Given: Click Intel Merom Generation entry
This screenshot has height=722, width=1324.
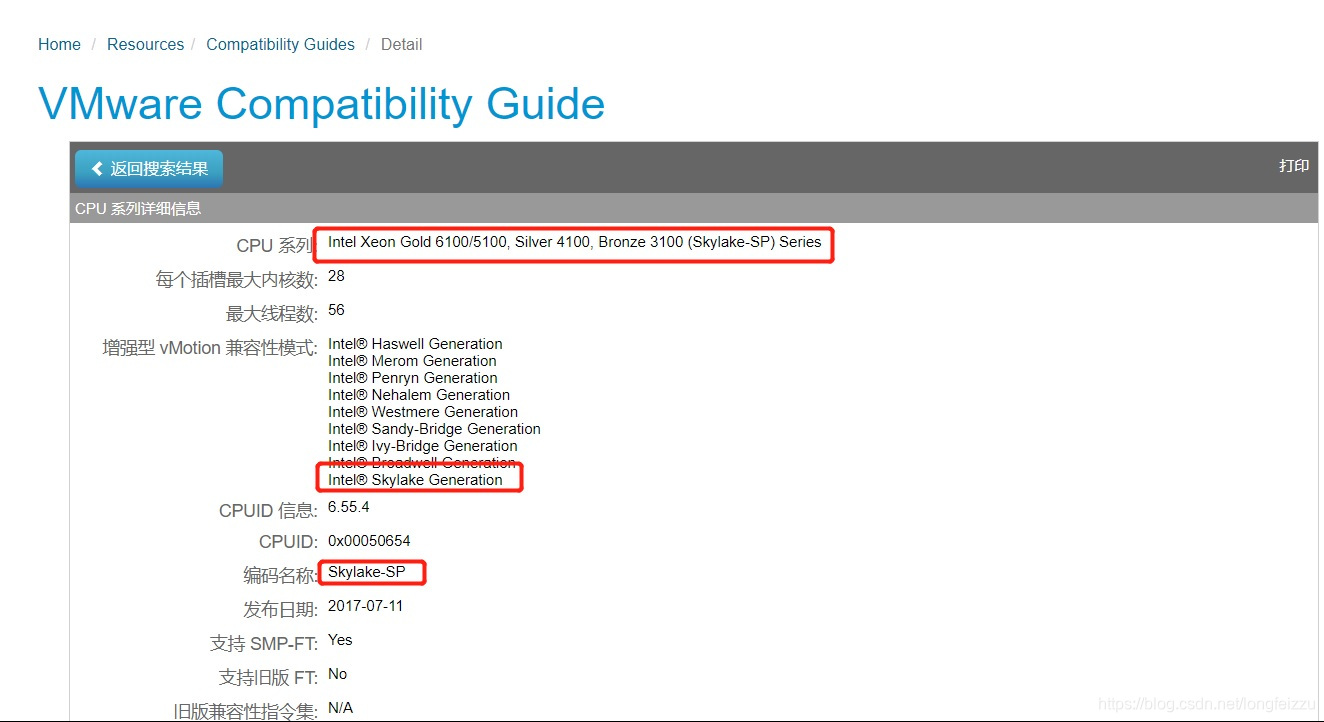Looking at the screenshot, I should click(x=412, y=361).
